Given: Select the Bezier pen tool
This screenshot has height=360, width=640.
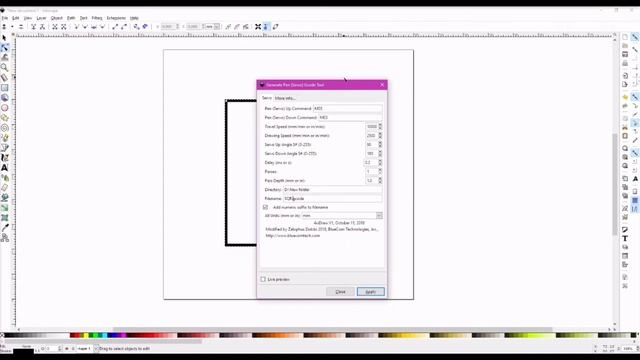Looking at the screenshot, I should (x=4, y=147).
